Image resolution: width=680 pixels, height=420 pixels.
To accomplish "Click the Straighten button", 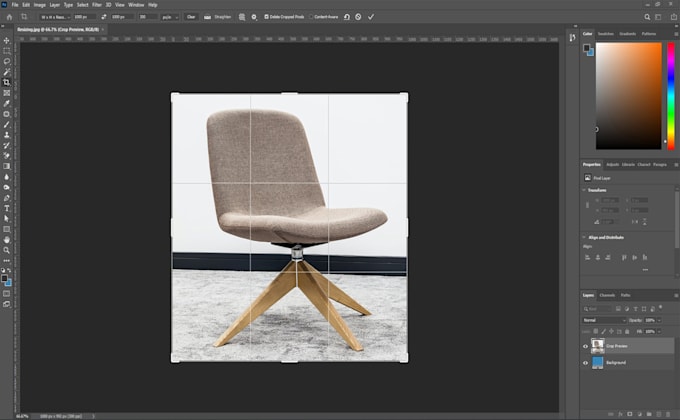I will click(x=218, y=17).
